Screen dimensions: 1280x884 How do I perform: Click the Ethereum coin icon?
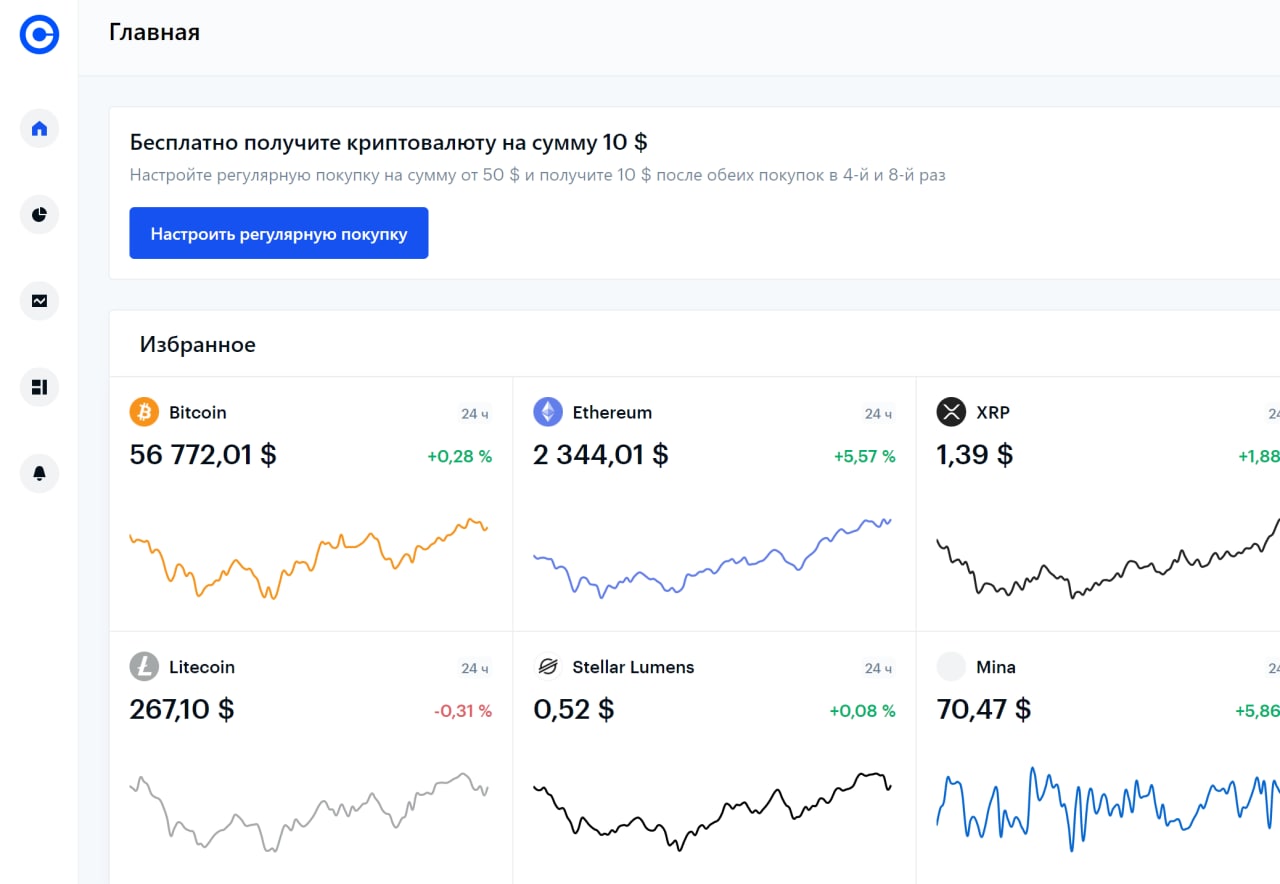[x=548, y=412]
